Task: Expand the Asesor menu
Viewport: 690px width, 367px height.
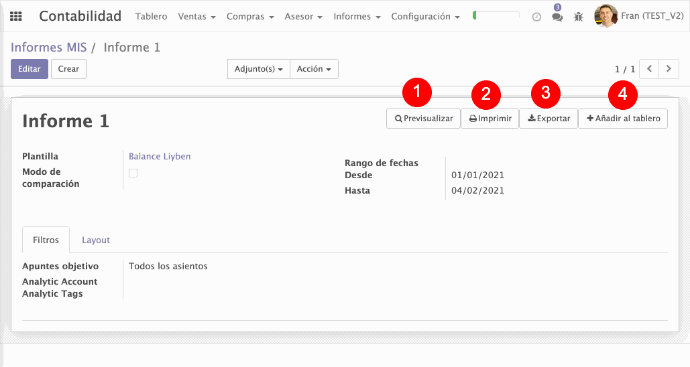Action: [303, 17]
